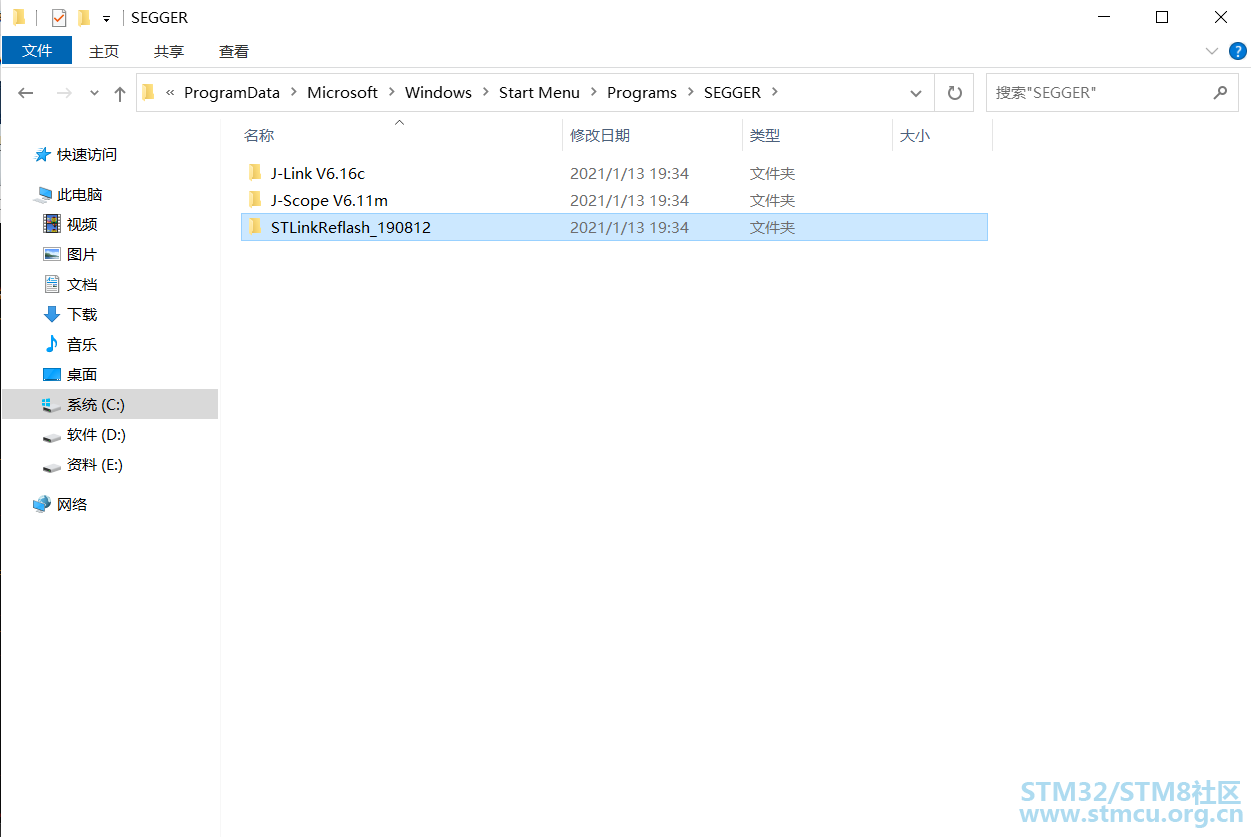This screenshot has width=1252, height=837.
Task: Click the search magnifier icon
Action: pos(1219,92)
